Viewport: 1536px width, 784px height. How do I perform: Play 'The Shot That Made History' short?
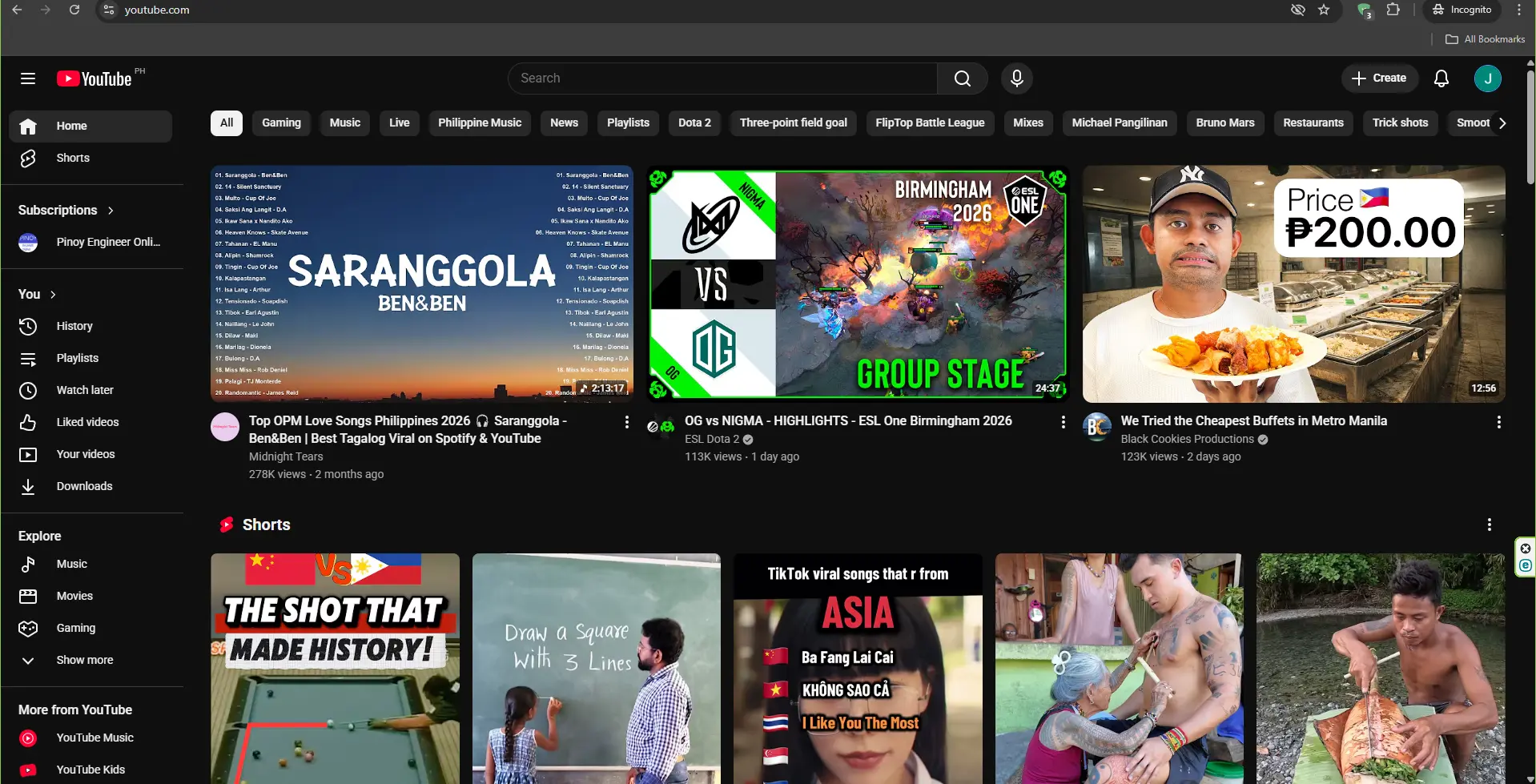pos(335,669)
